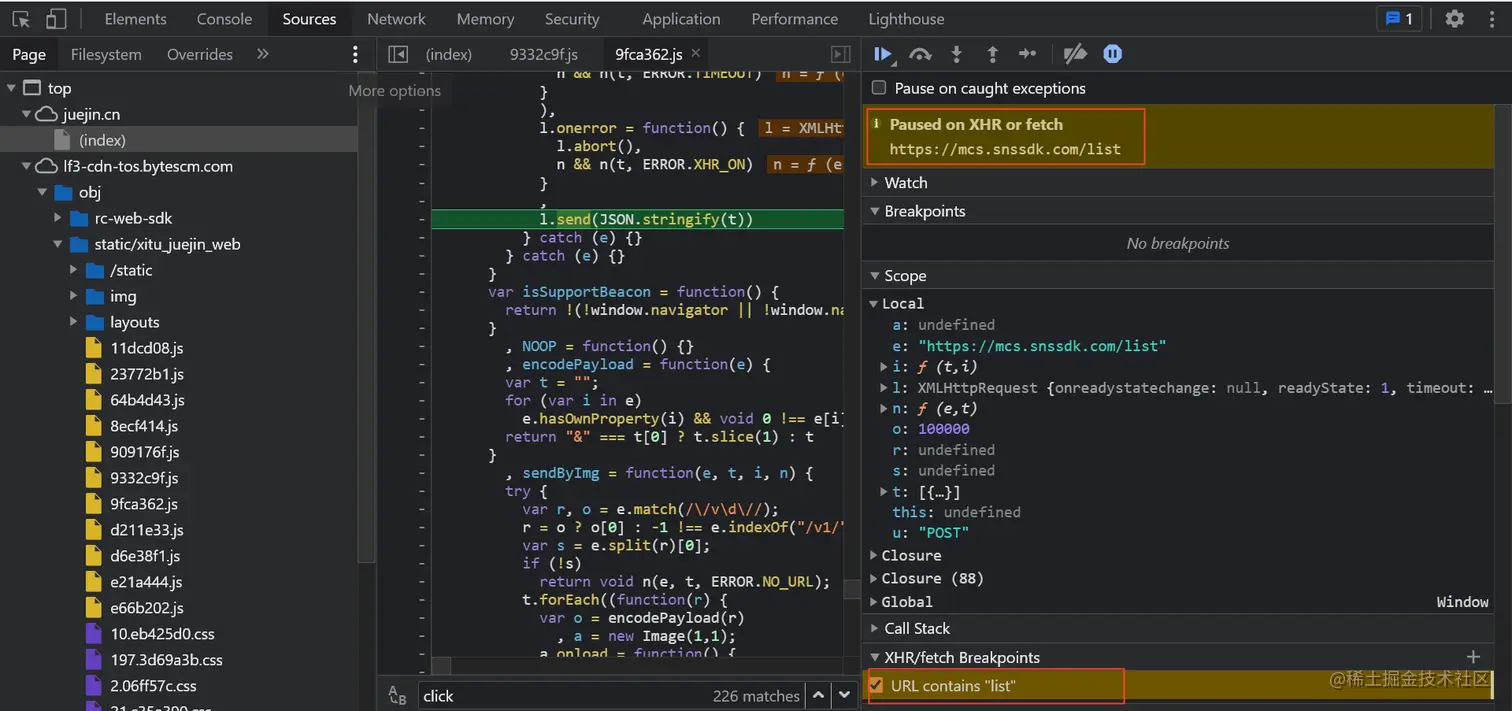
Task: Click the Step button in debugger toolbar
Action: 1028,54
